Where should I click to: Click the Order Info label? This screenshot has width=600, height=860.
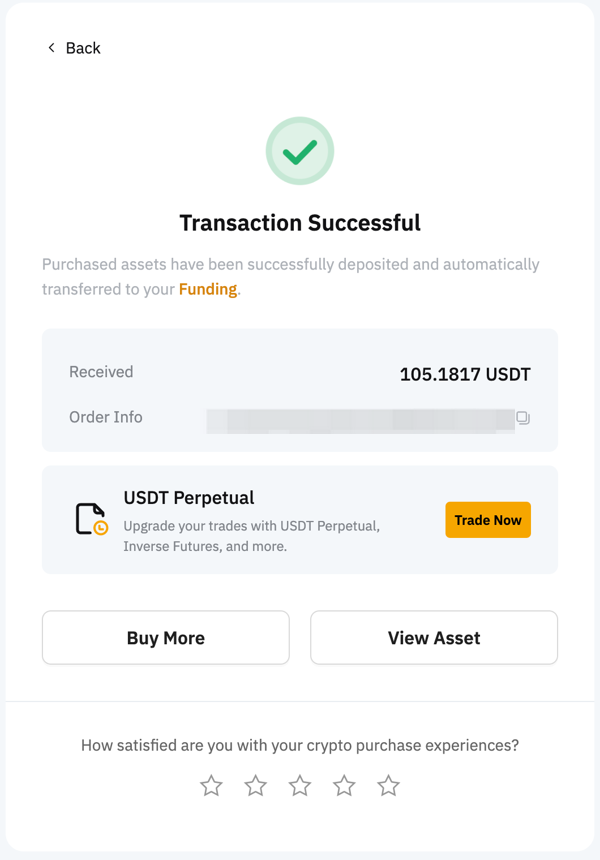point(106,417)
